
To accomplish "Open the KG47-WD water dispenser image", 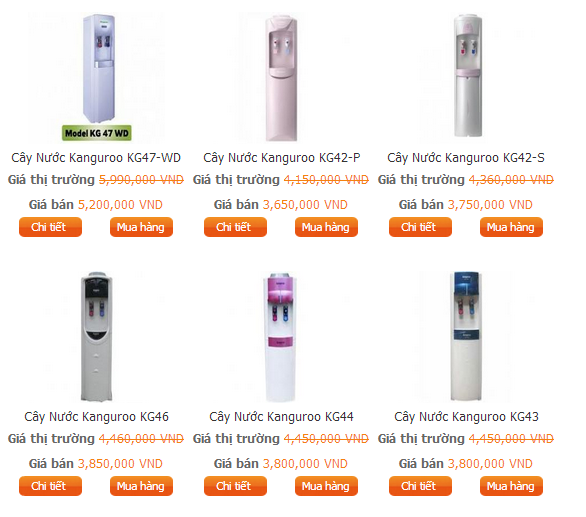I will pyautogui.click(x=96, y=77).
